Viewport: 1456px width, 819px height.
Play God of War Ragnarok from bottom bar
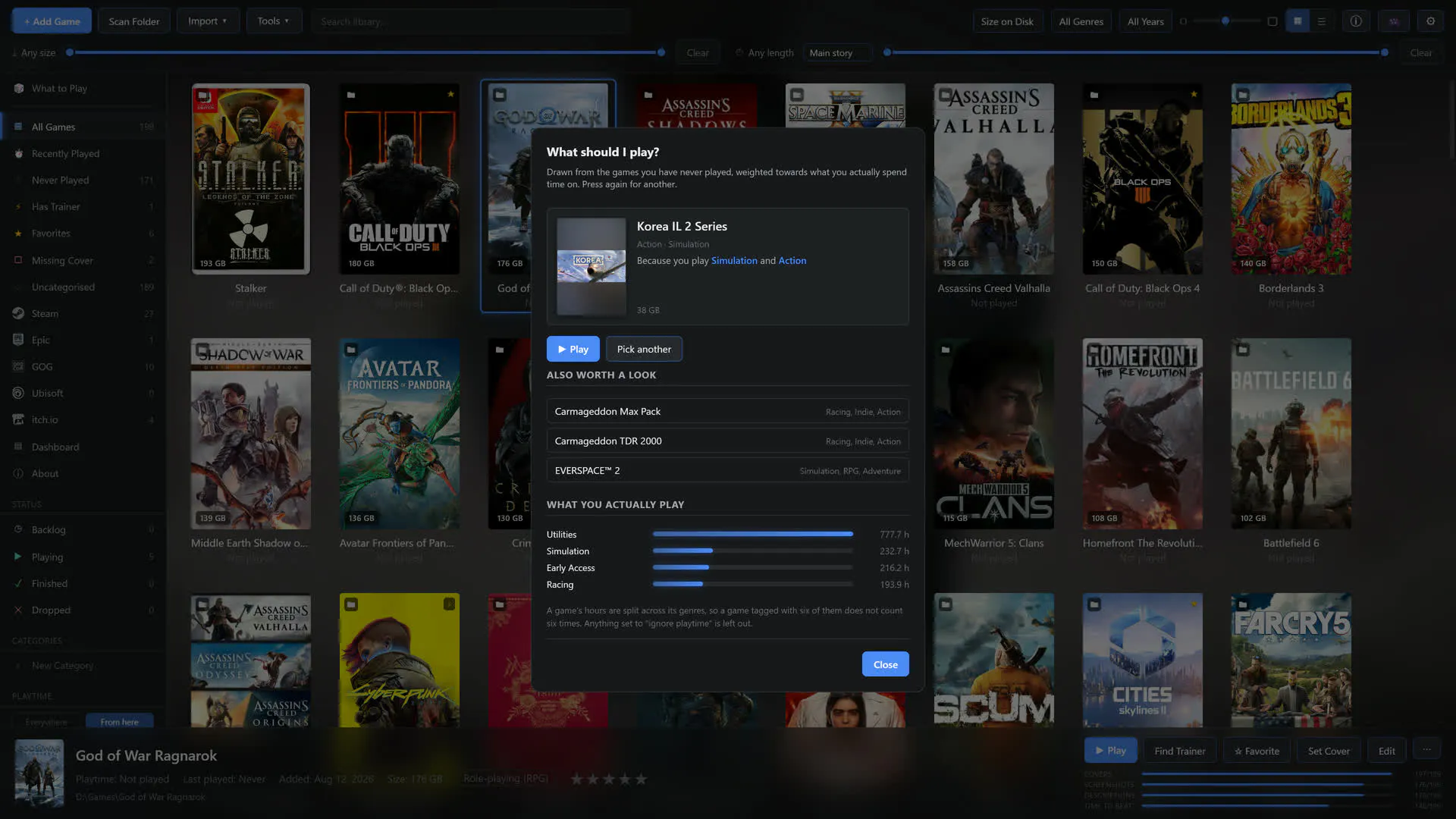point(1110,751)
